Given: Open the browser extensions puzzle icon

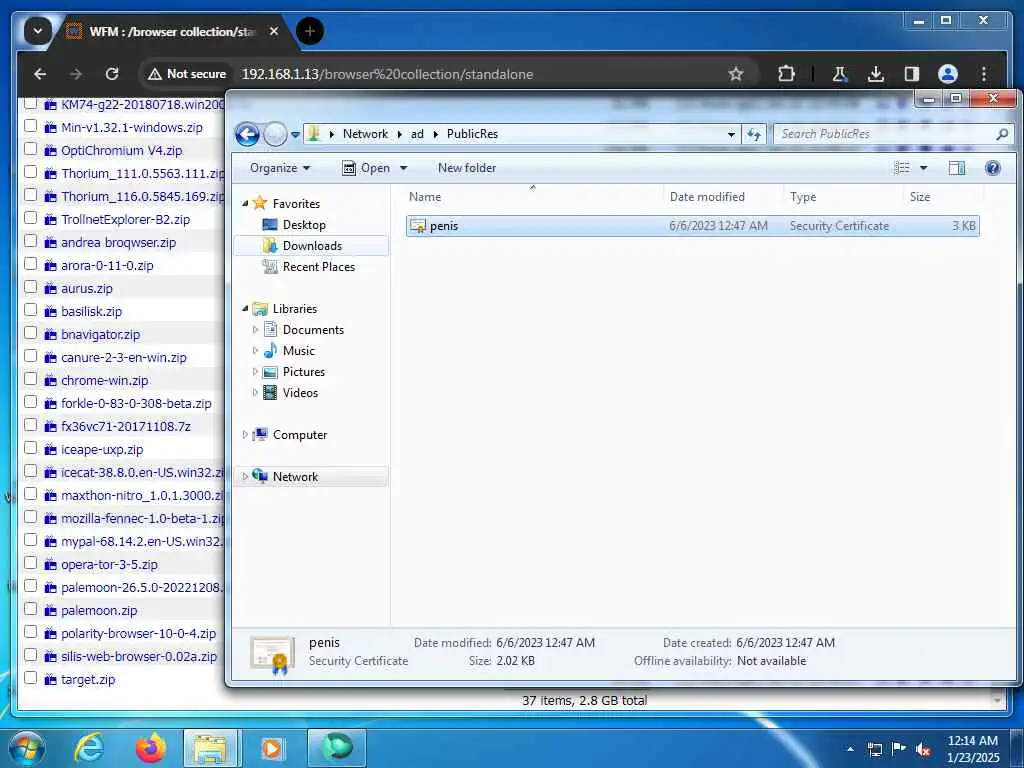Looking at the screenshot, I should (x=786, y=74).
